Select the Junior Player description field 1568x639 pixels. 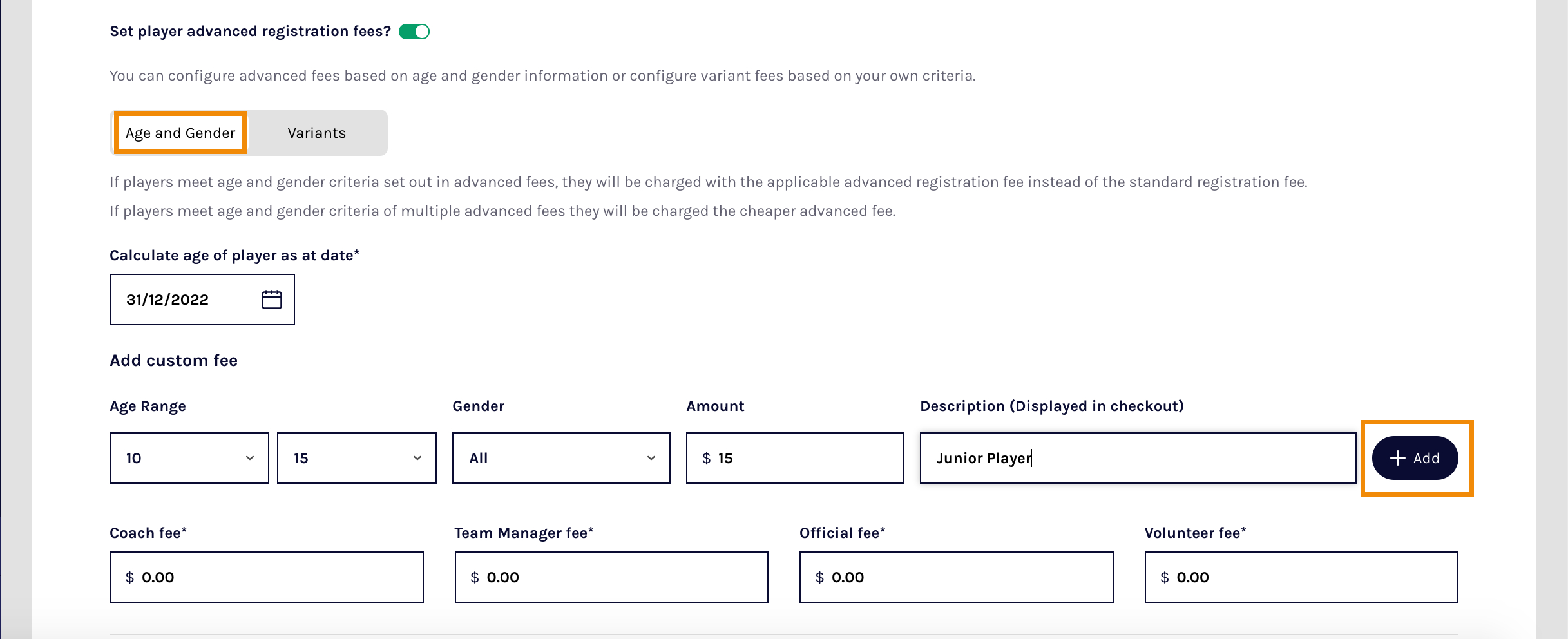tap(1137, 458)
